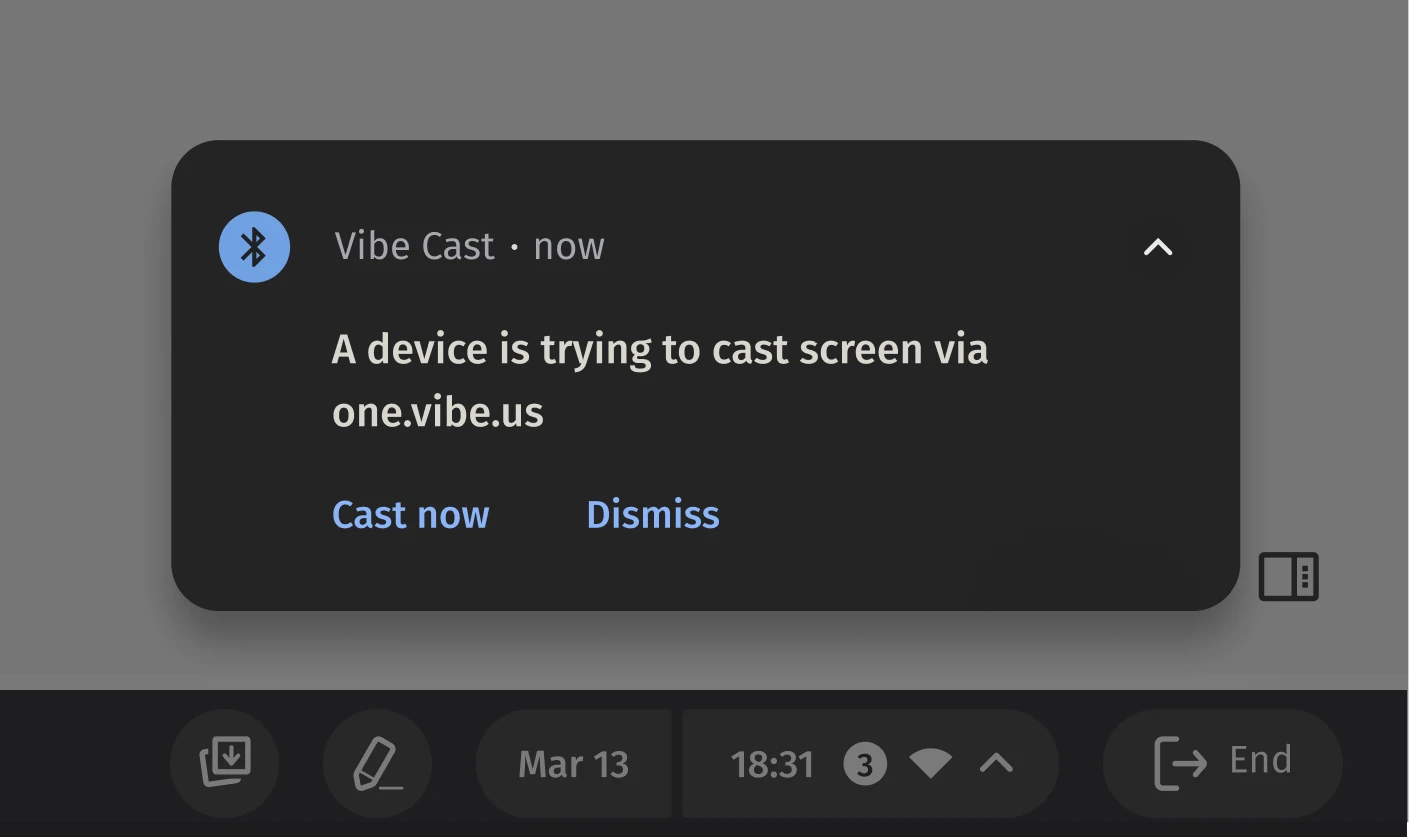Screen dimensions: 1410x840
Task: Click the one.vibe.us address text
Action: point(437,412)
